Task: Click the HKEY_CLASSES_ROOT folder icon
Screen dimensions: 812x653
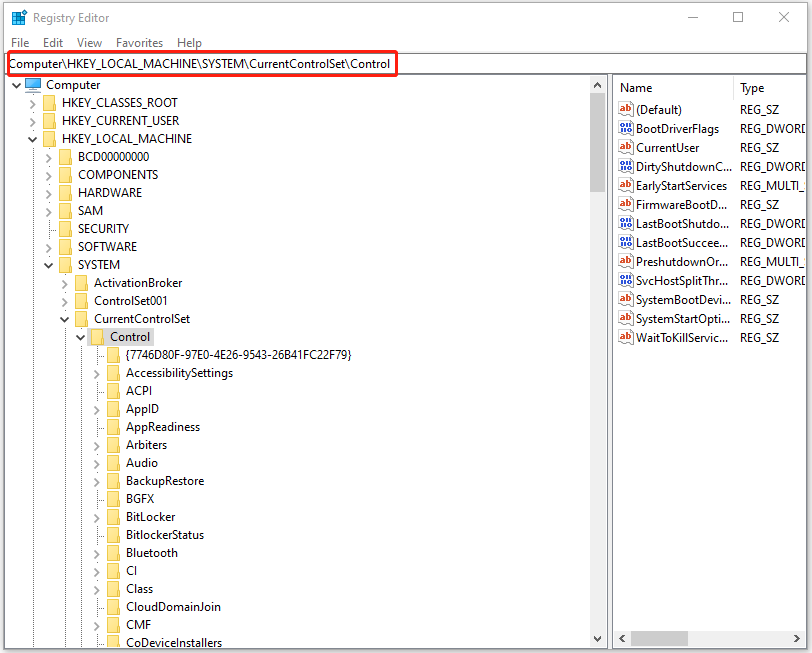Action: tap(49, 103)
